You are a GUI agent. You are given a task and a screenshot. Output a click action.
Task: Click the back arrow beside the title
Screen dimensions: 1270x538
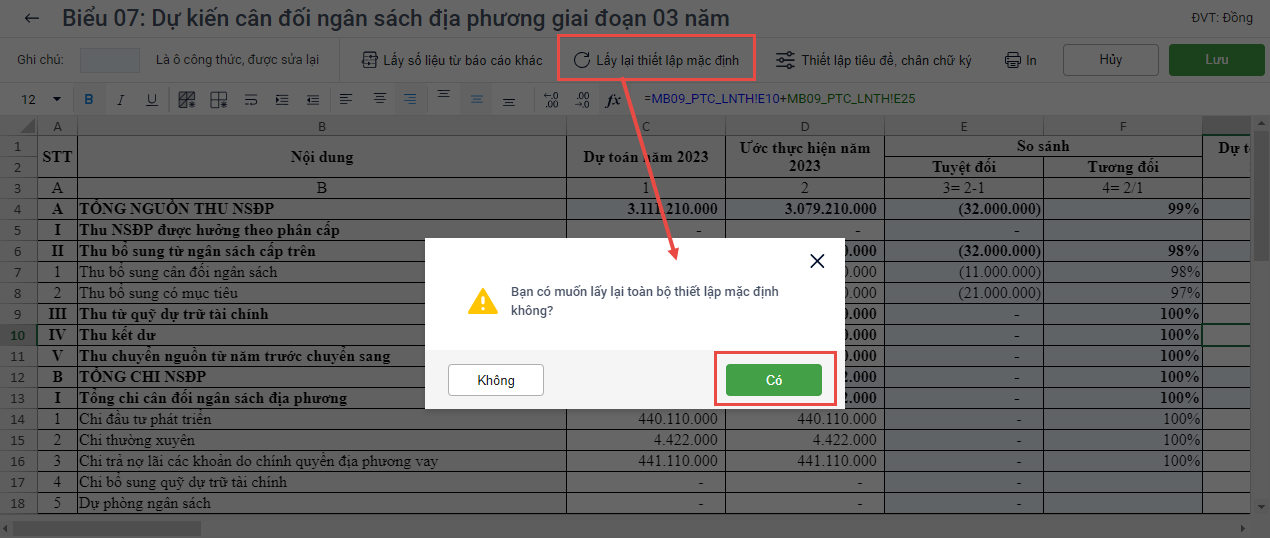coord(32,18)
